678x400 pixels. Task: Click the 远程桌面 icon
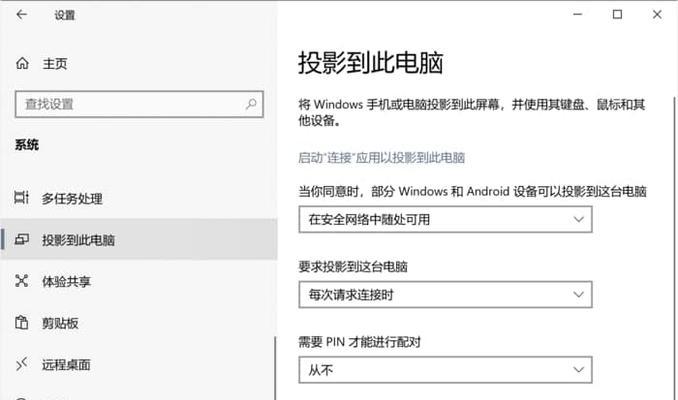(x=22, y=364)
